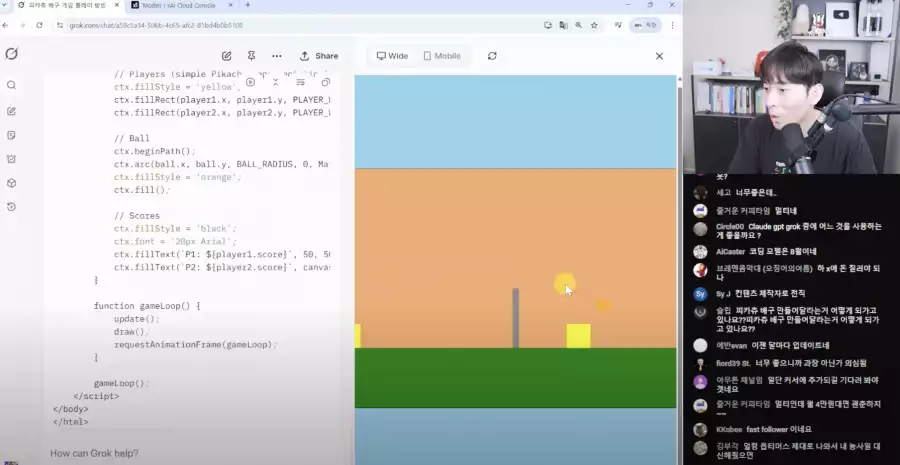Click the edit chat icon beside the pin

point(227,56)
